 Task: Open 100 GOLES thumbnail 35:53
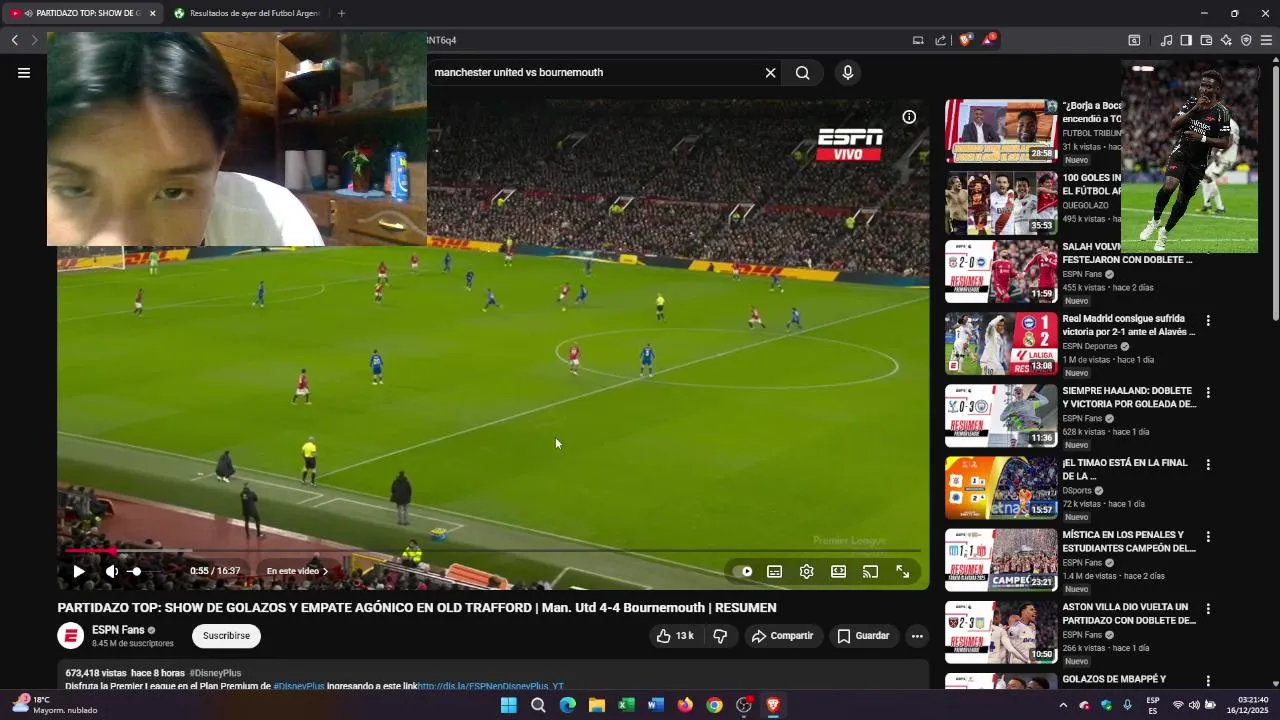(1001, 203)
